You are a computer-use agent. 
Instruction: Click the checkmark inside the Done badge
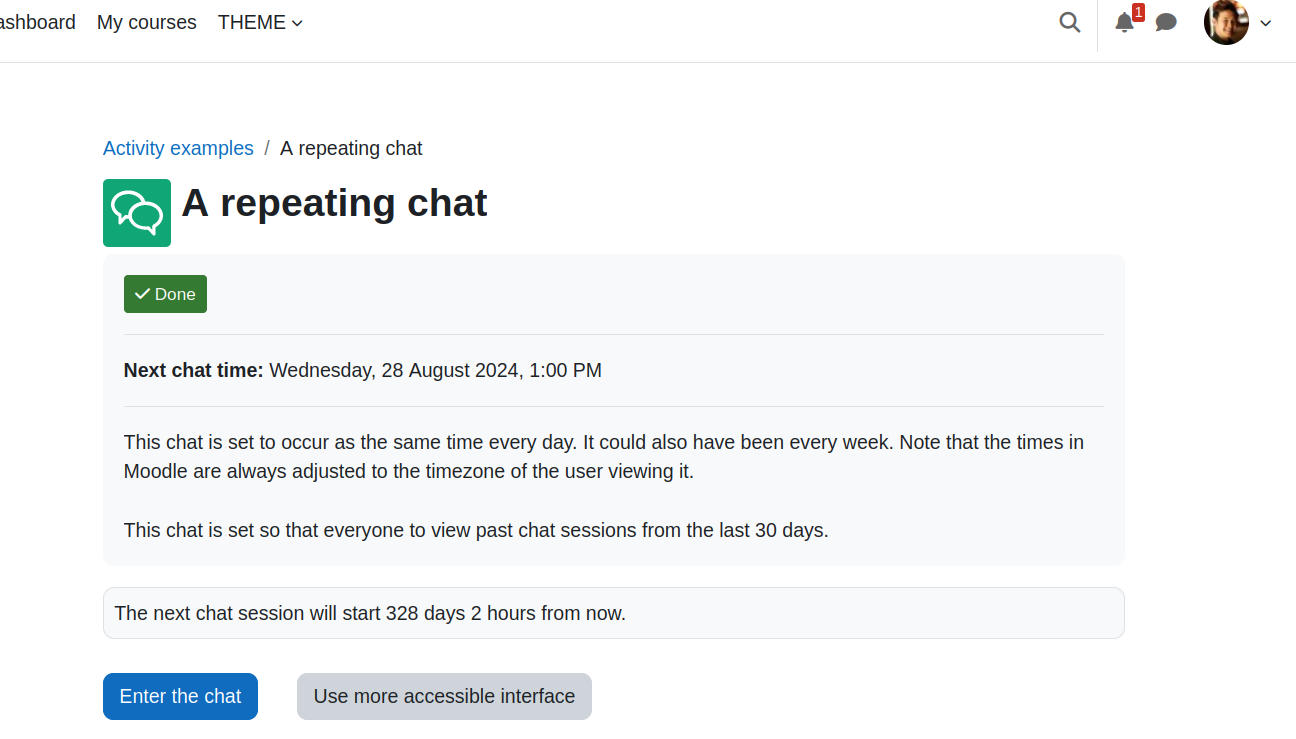142,294
